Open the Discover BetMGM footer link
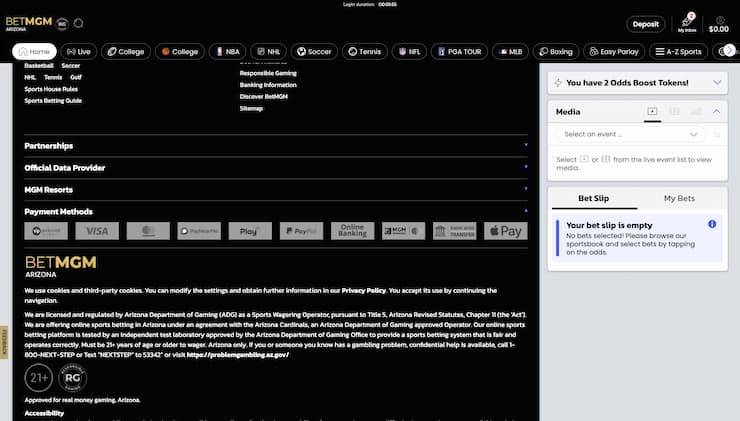 [263, 96]
